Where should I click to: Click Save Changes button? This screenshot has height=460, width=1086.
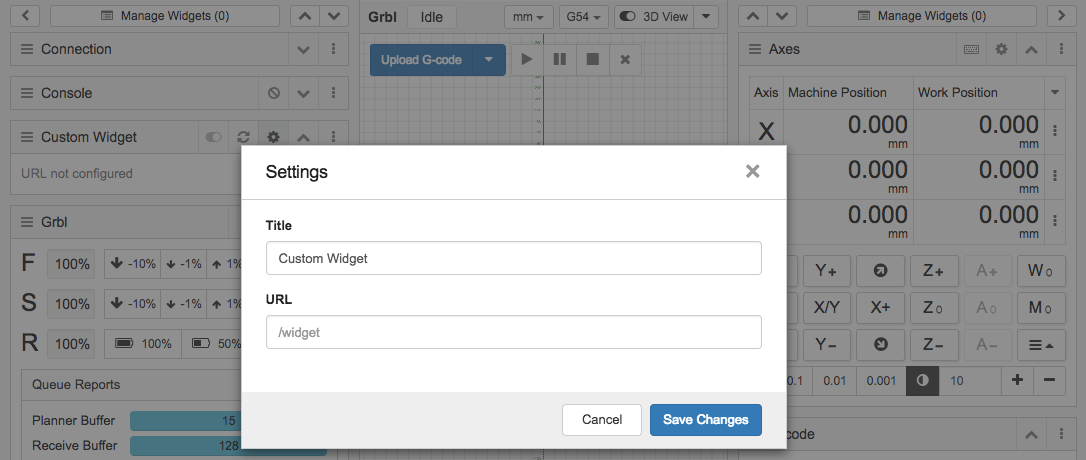point(706,420)
